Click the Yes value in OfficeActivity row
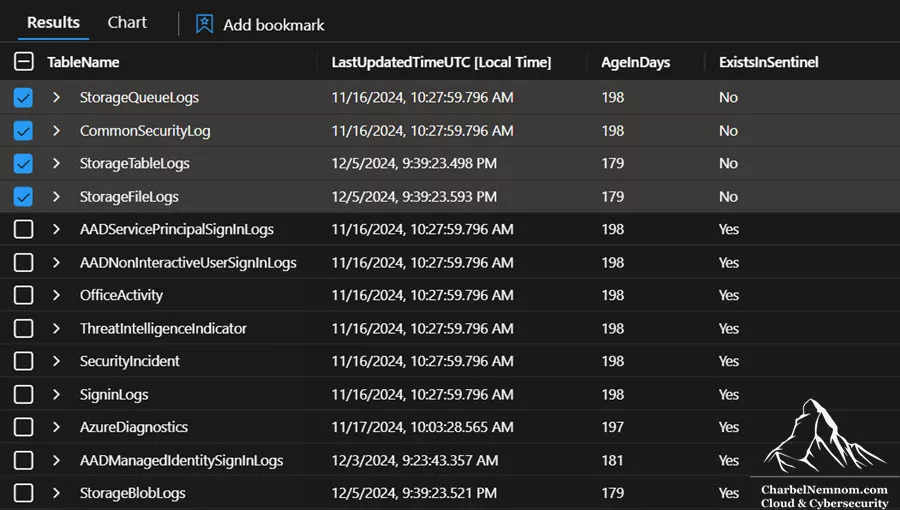900x510 pixels. (728, 295)
